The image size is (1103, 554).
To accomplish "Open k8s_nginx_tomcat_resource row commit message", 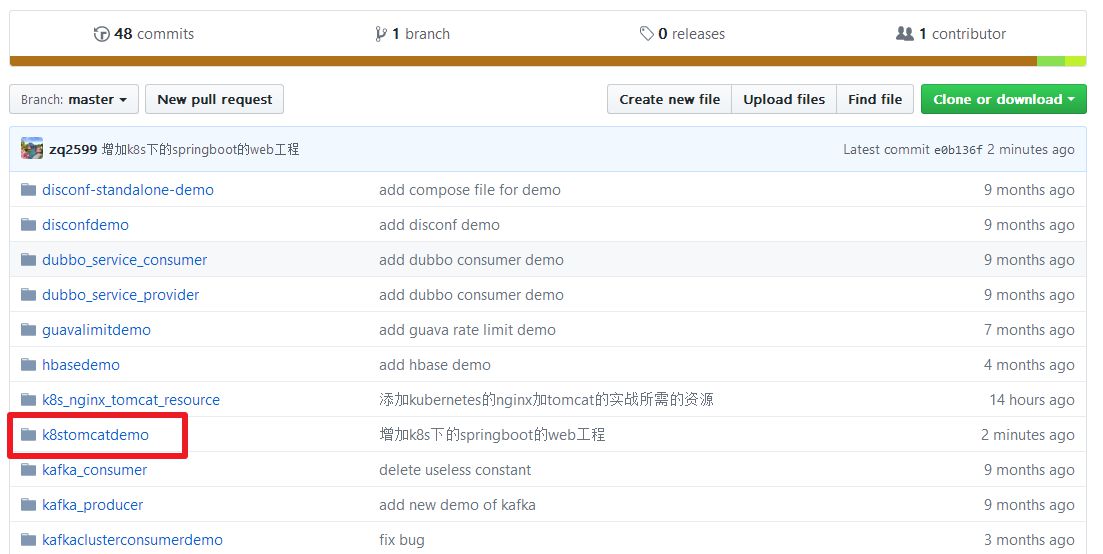I will [x=547, y=400].
